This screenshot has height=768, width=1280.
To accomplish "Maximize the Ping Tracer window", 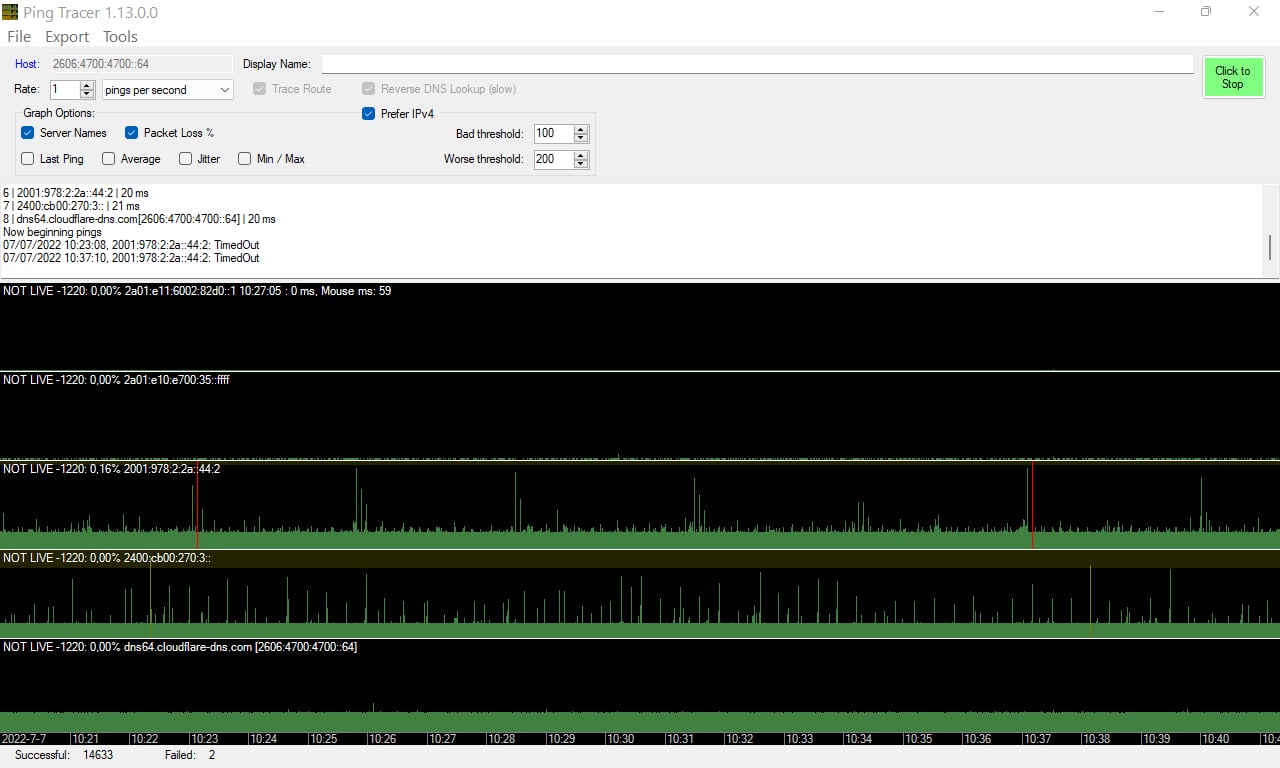I will coord(1206,12).
